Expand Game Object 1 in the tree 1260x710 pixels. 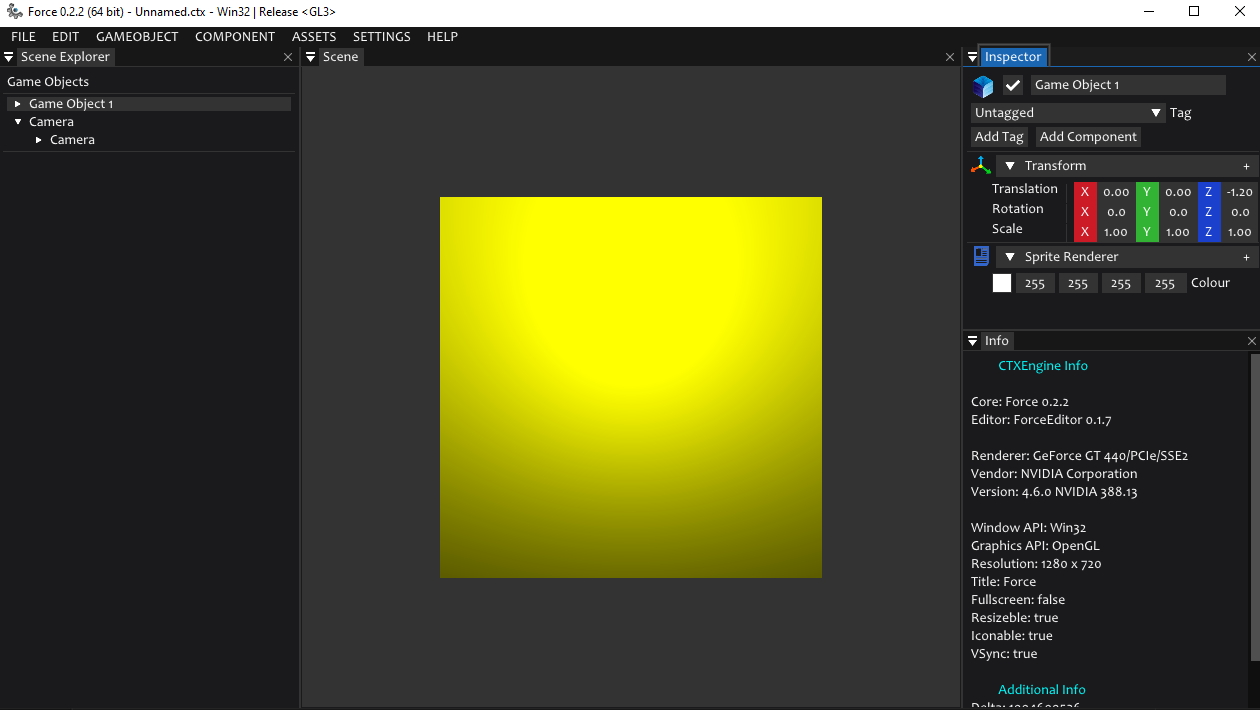18,104
